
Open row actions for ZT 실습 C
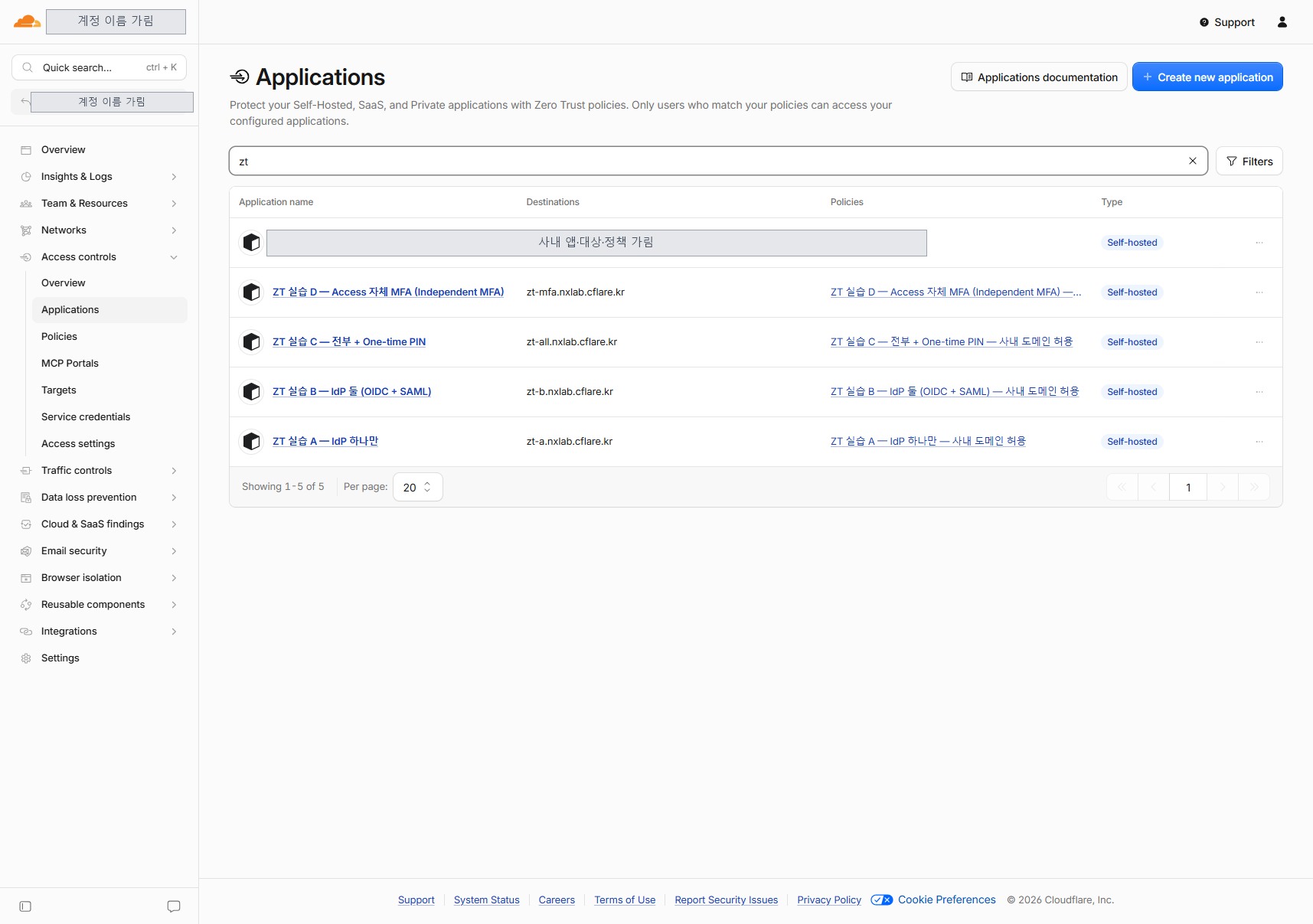pyautogui.click(x=1259, y=342)
